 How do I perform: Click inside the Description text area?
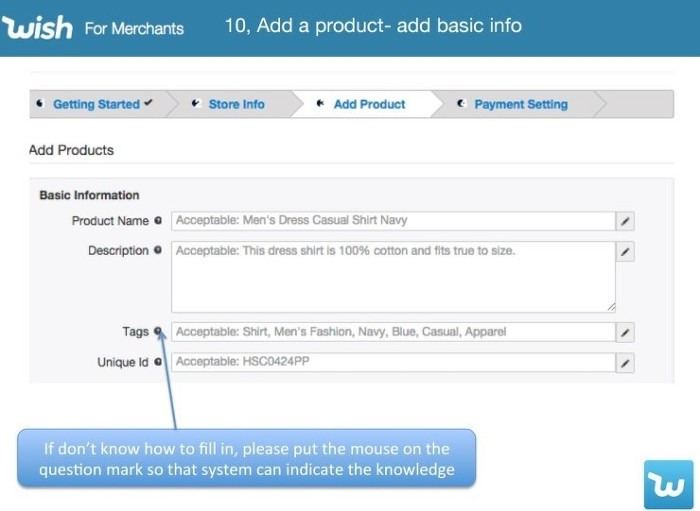tap(393, 277)
